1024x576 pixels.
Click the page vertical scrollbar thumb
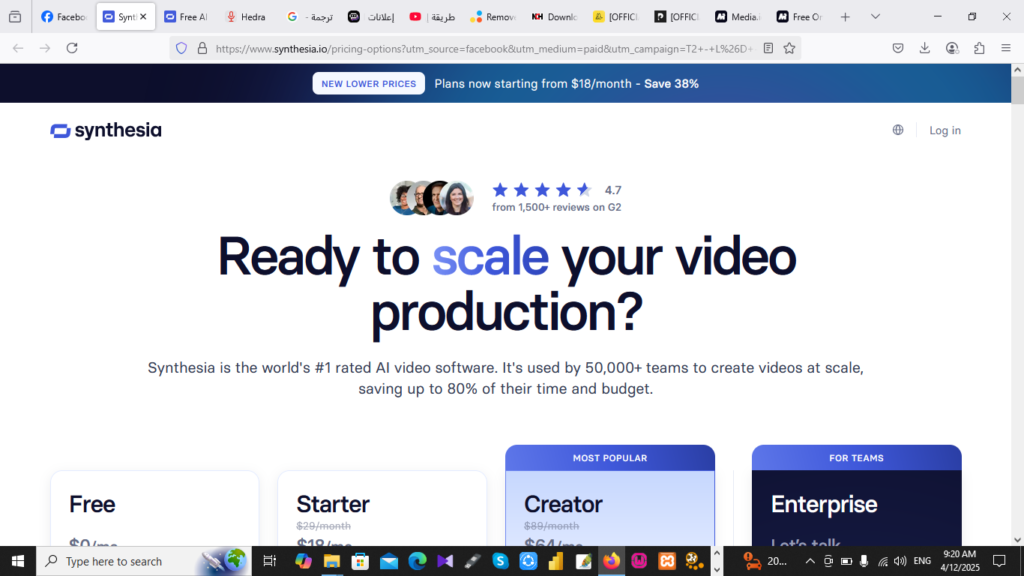coord(1017,89)
